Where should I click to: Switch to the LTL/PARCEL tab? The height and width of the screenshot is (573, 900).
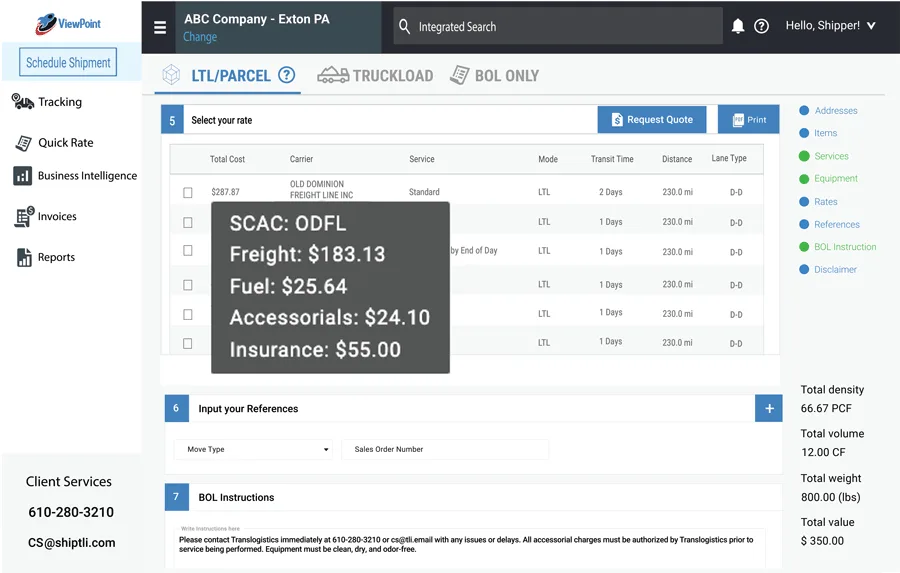pyautogui.click(x=230, y=75)
